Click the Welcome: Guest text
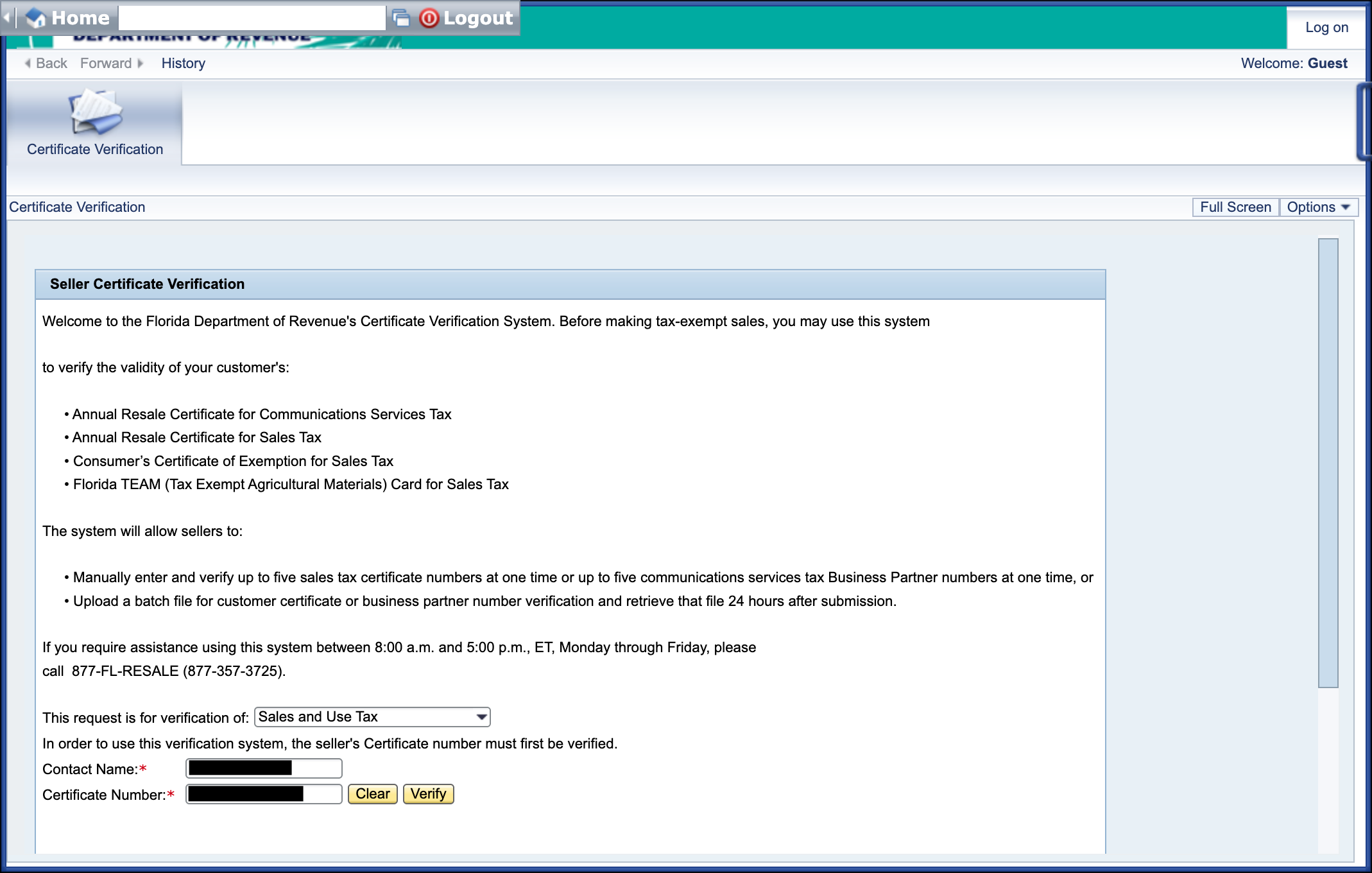The height and width of the screenshot is (873, 1372). tap(1294, 63)
